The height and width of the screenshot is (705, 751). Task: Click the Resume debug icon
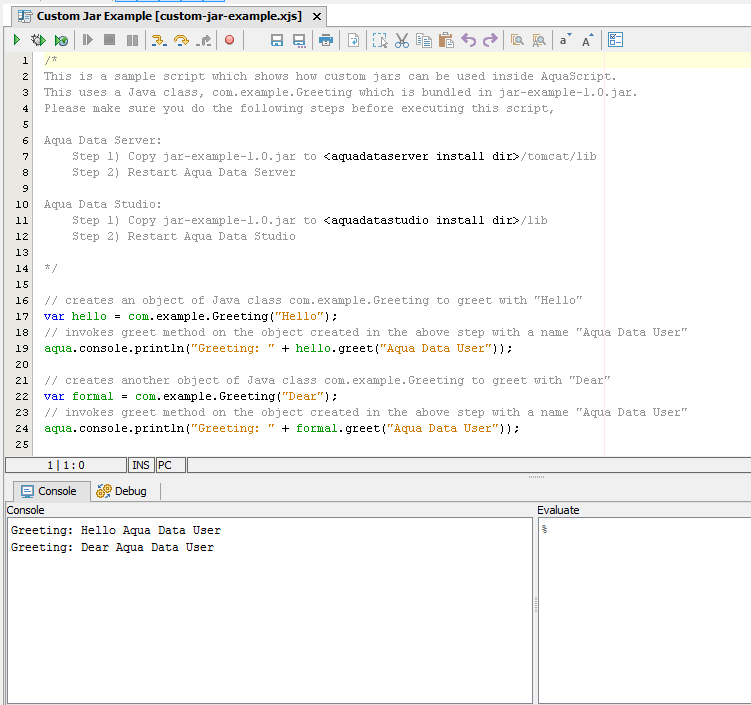point(87,40)
